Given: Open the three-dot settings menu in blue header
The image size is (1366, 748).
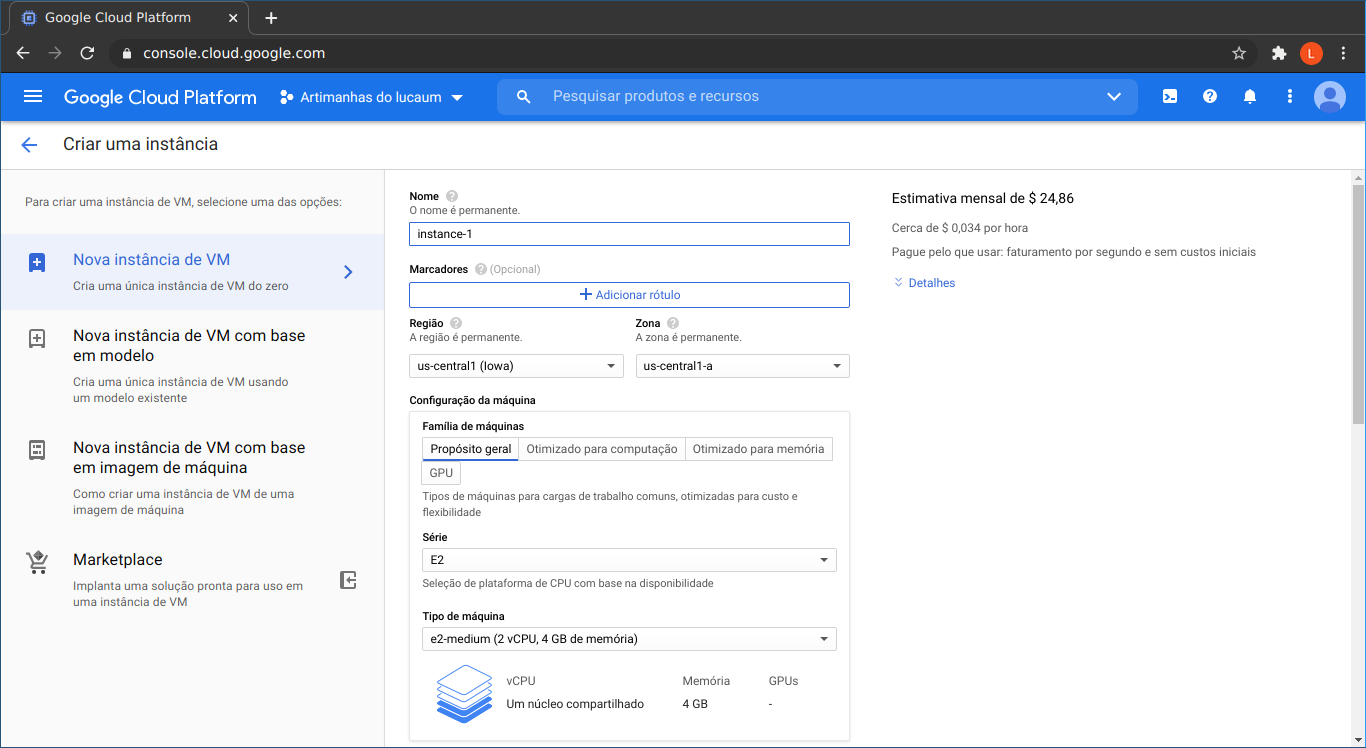Looking at the screenshot, I should pyautogui.click(x=1290, y=97).
